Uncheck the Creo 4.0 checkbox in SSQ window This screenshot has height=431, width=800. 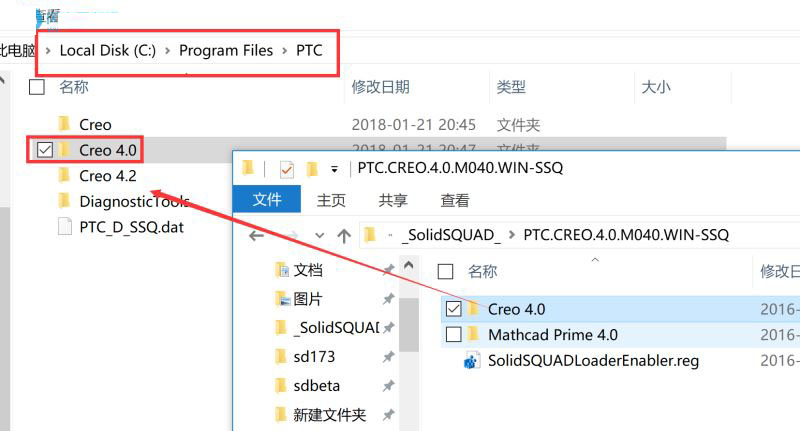pyautogui.click(x=453, y=309)
